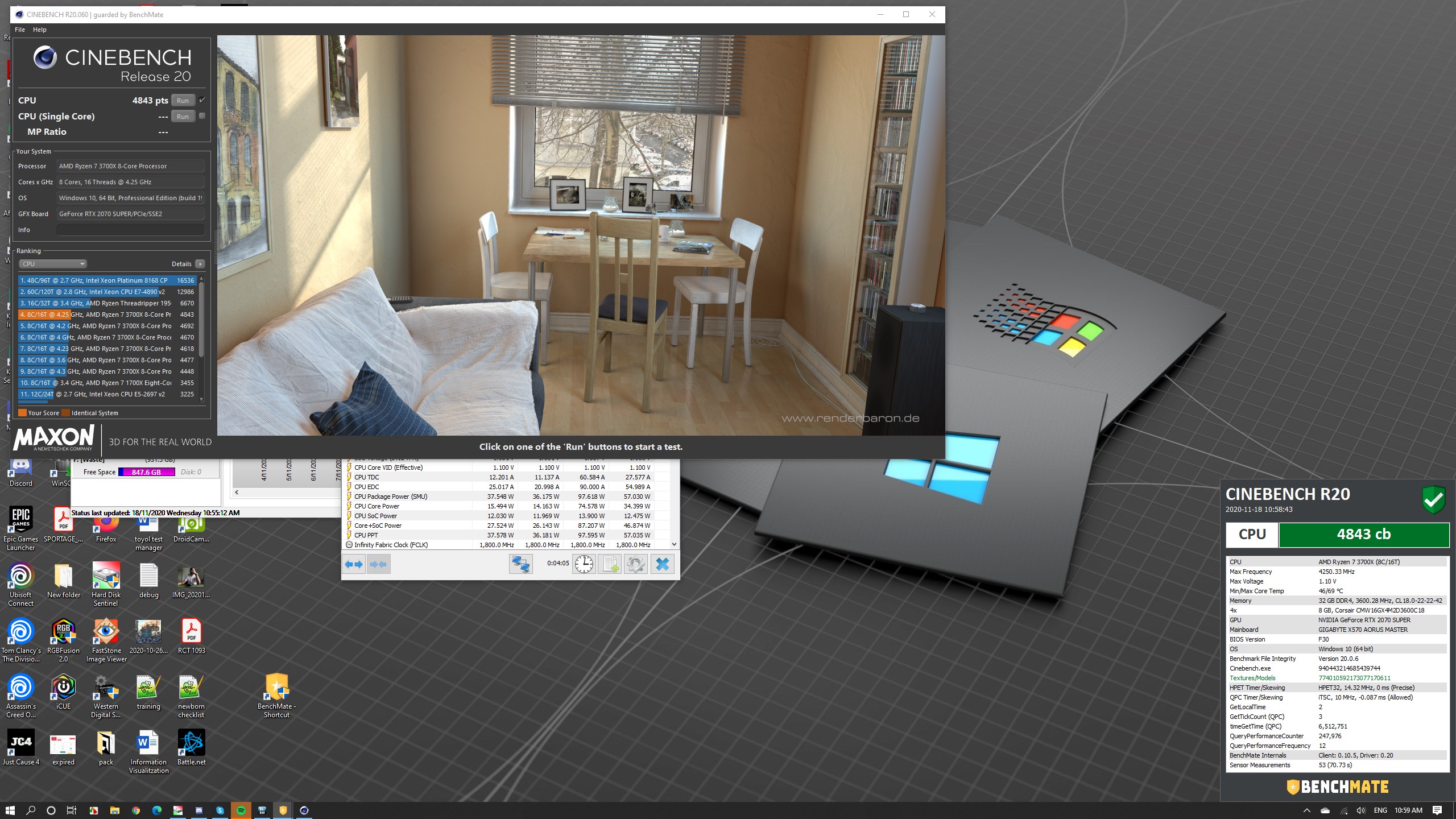Select the Intel Xeon Platinum 8168 ranking row
The height and width of the screenshot is (819, 1456).
pyautogui.click(x=107, y=280)
